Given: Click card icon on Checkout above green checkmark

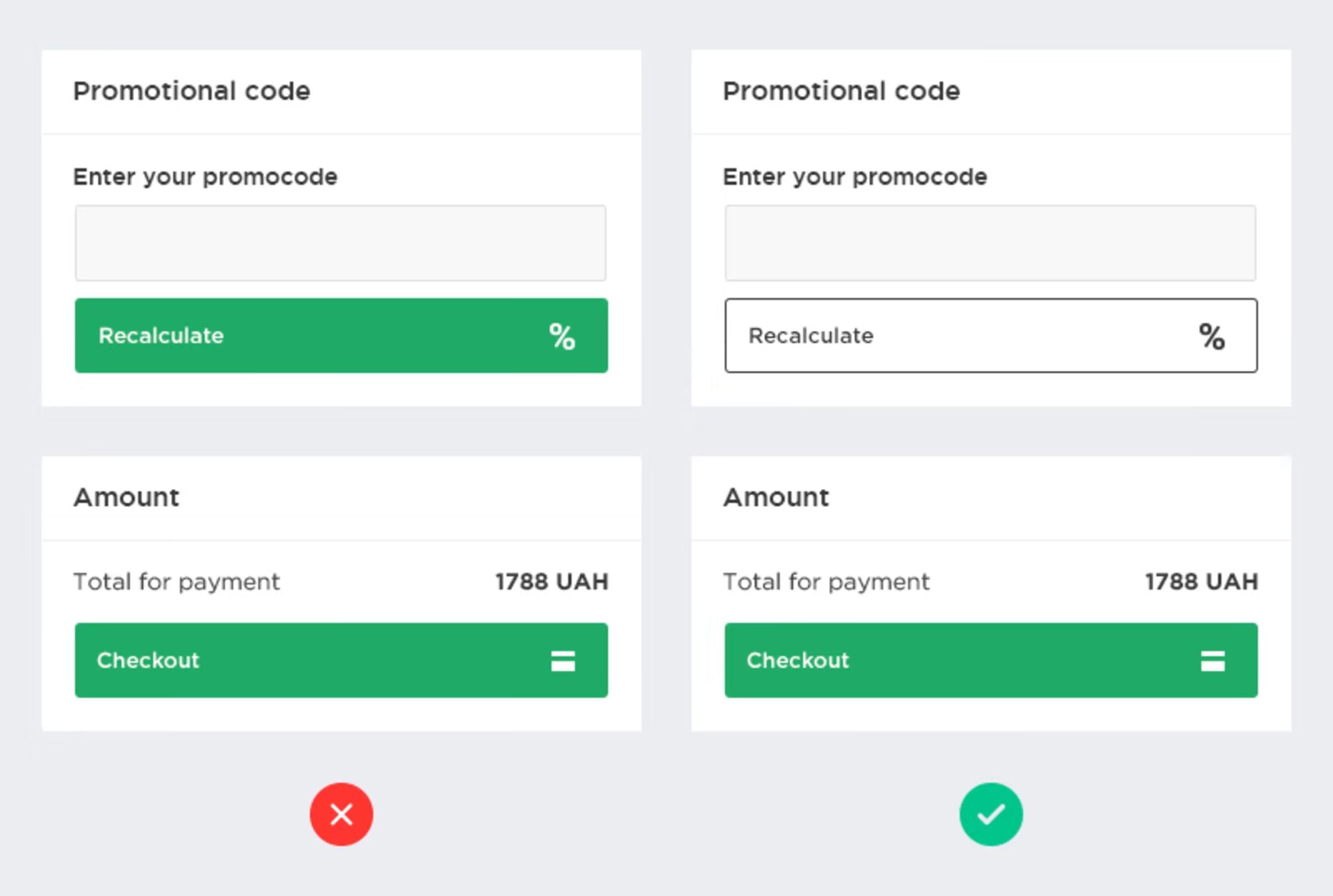Looking at the screenshot, I should pyautogui.click(x=1212, y=661).
